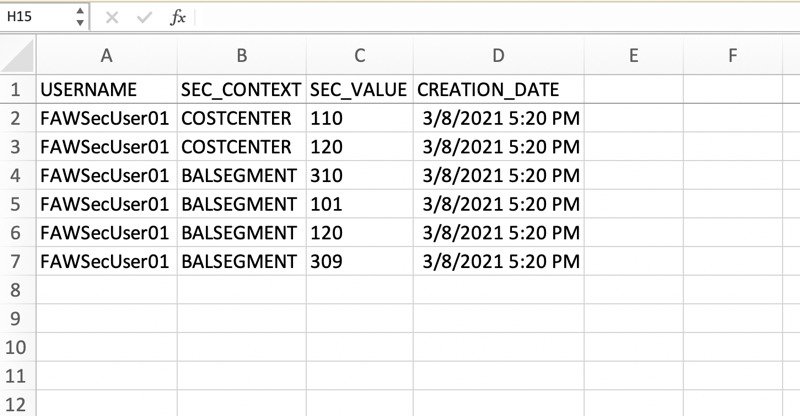Click the empty formula bar field

click(x=490, y=17)
